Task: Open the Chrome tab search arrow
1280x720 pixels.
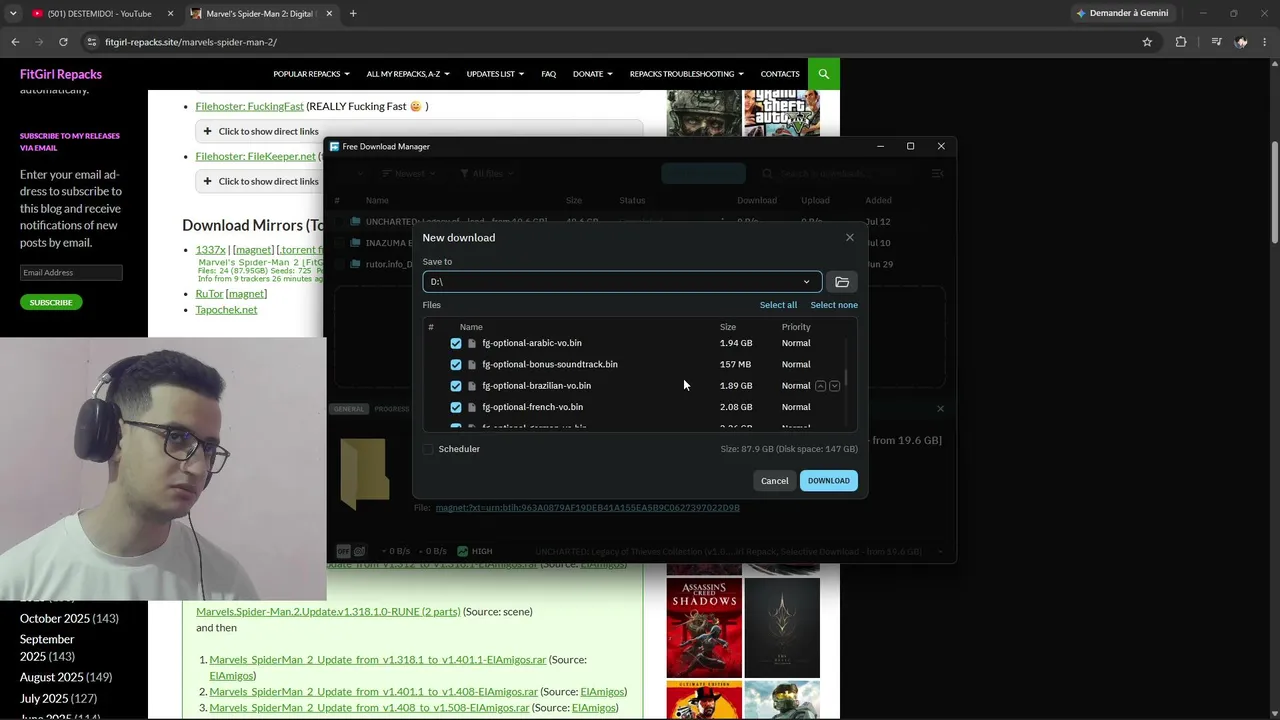Action: pyautogui.click(x=13, y=13)
